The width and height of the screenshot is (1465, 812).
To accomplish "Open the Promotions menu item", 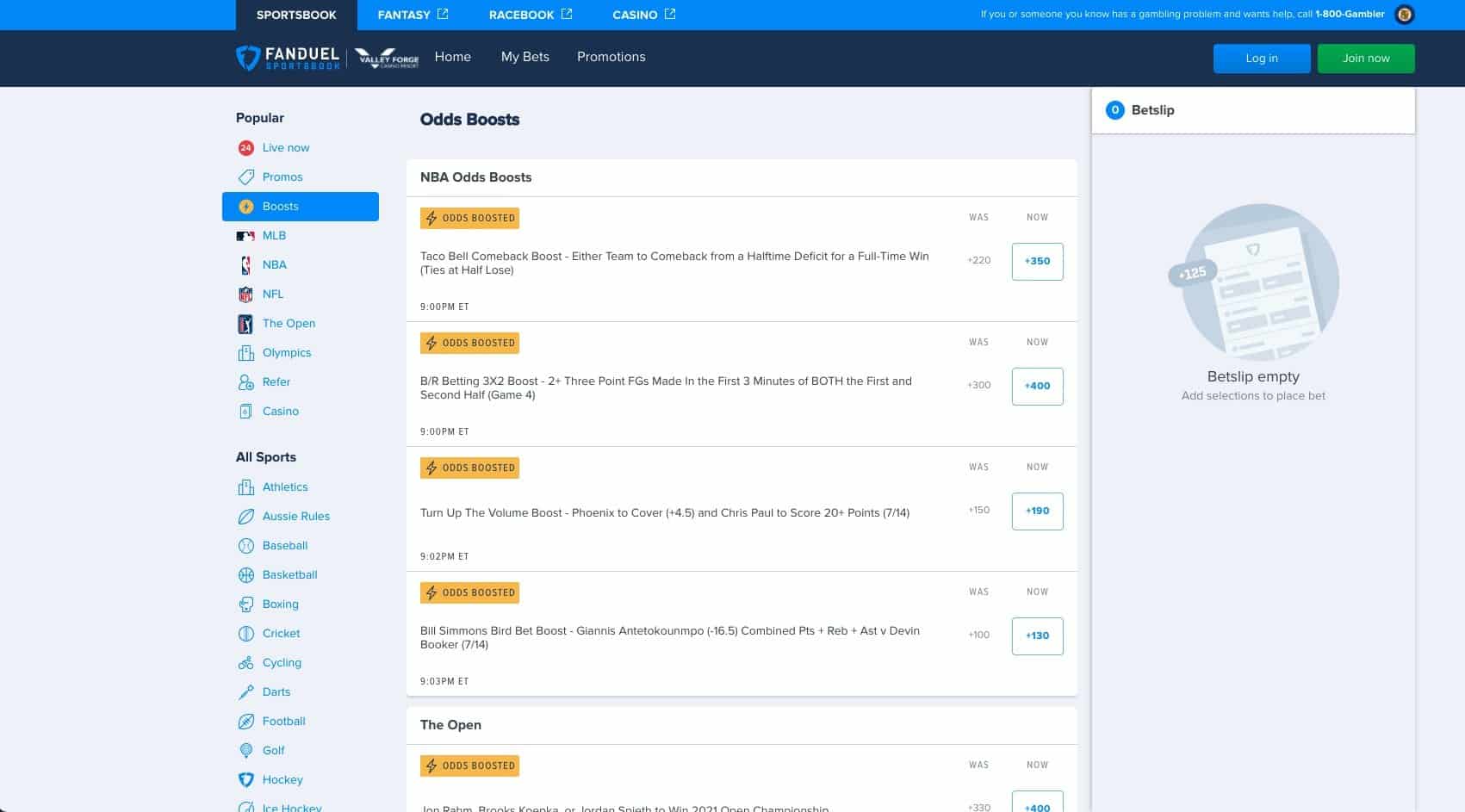I will [x=611, y=57].
